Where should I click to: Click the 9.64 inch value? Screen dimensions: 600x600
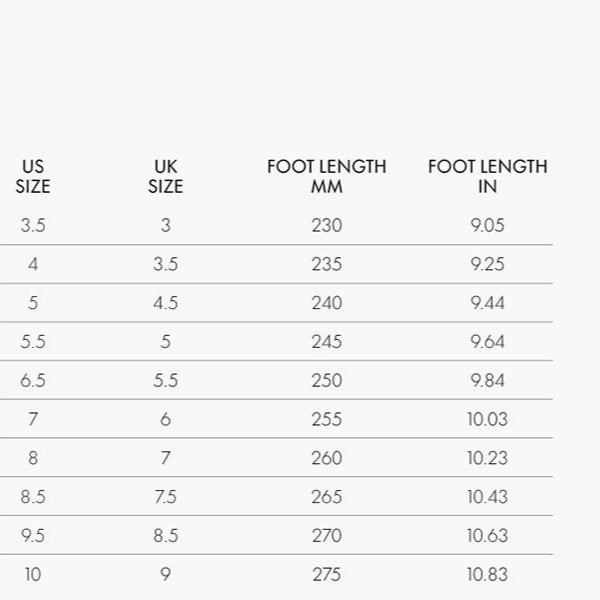487,342
